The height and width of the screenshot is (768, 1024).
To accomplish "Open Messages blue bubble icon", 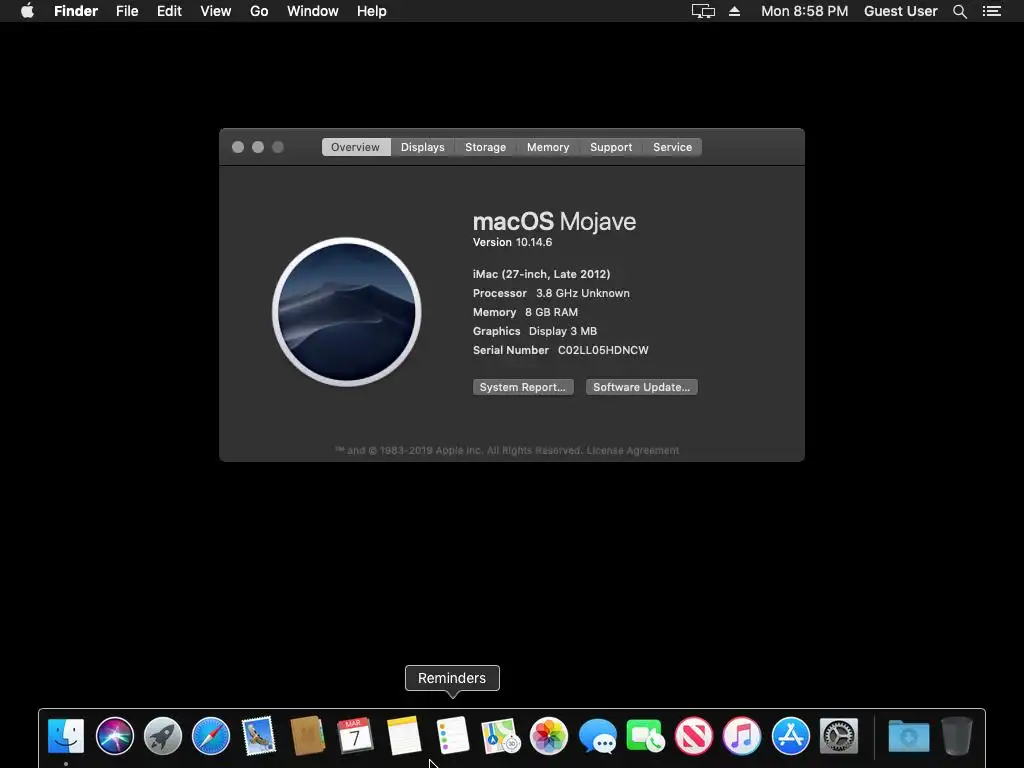I will [597, 736].
